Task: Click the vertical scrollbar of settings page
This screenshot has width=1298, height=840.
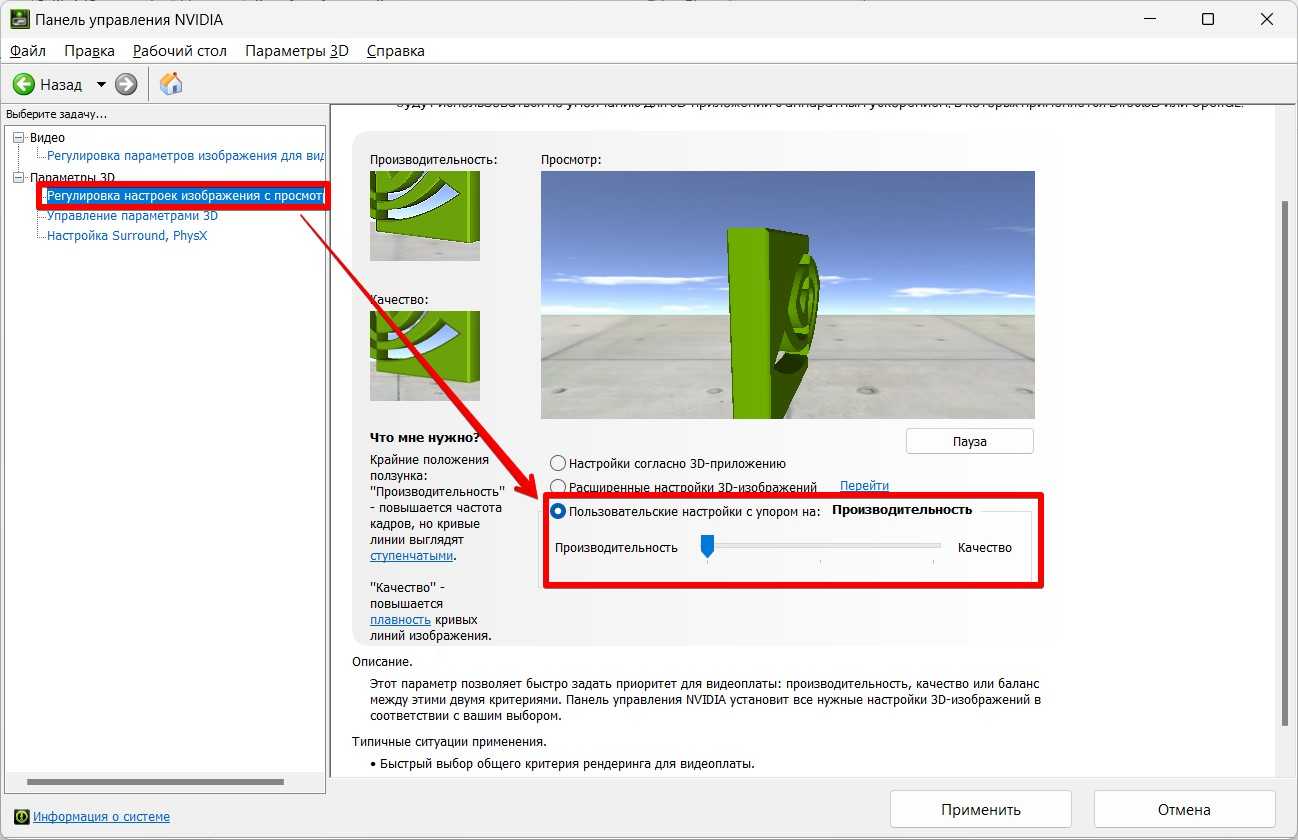Action: point(1286,462)
